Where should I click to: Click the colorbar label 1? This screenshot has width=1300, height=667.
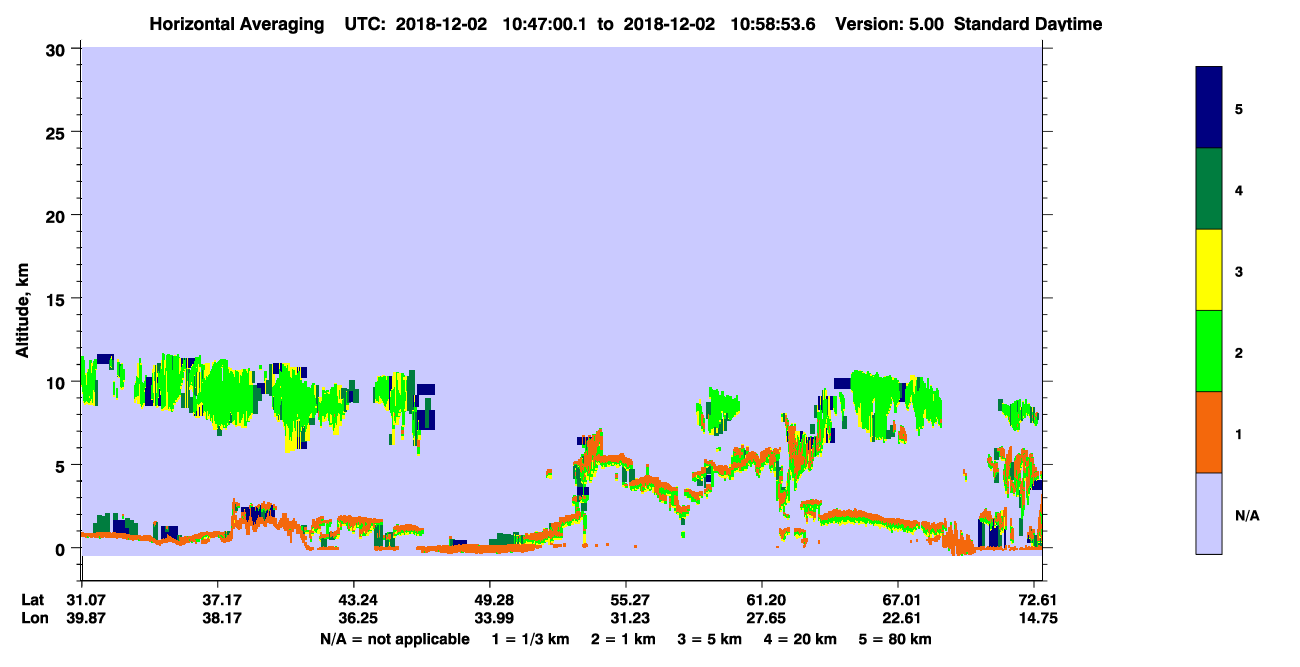pyautogui.click(x=1239, y=433)
